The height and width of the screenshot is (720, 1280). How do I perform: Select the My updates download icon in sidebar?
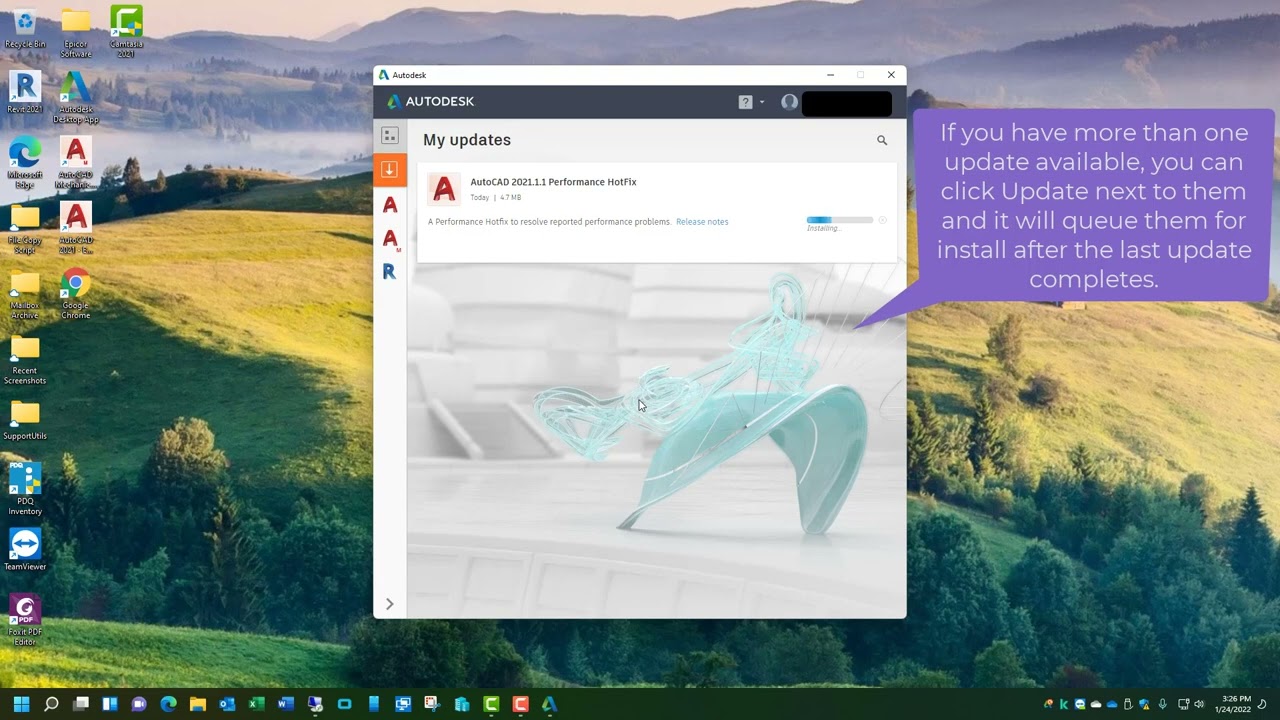[390, 169]
